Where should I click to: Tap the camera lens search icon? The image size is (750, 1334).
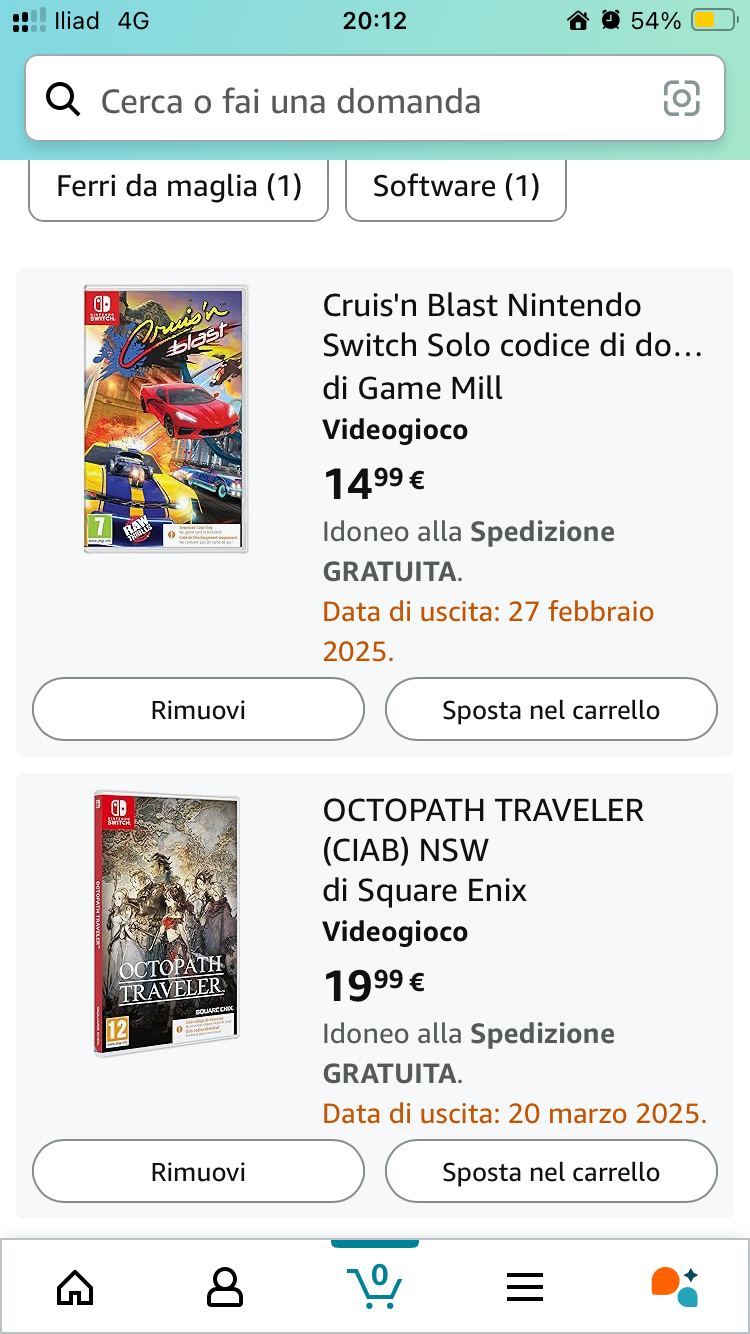coord(681,99)
